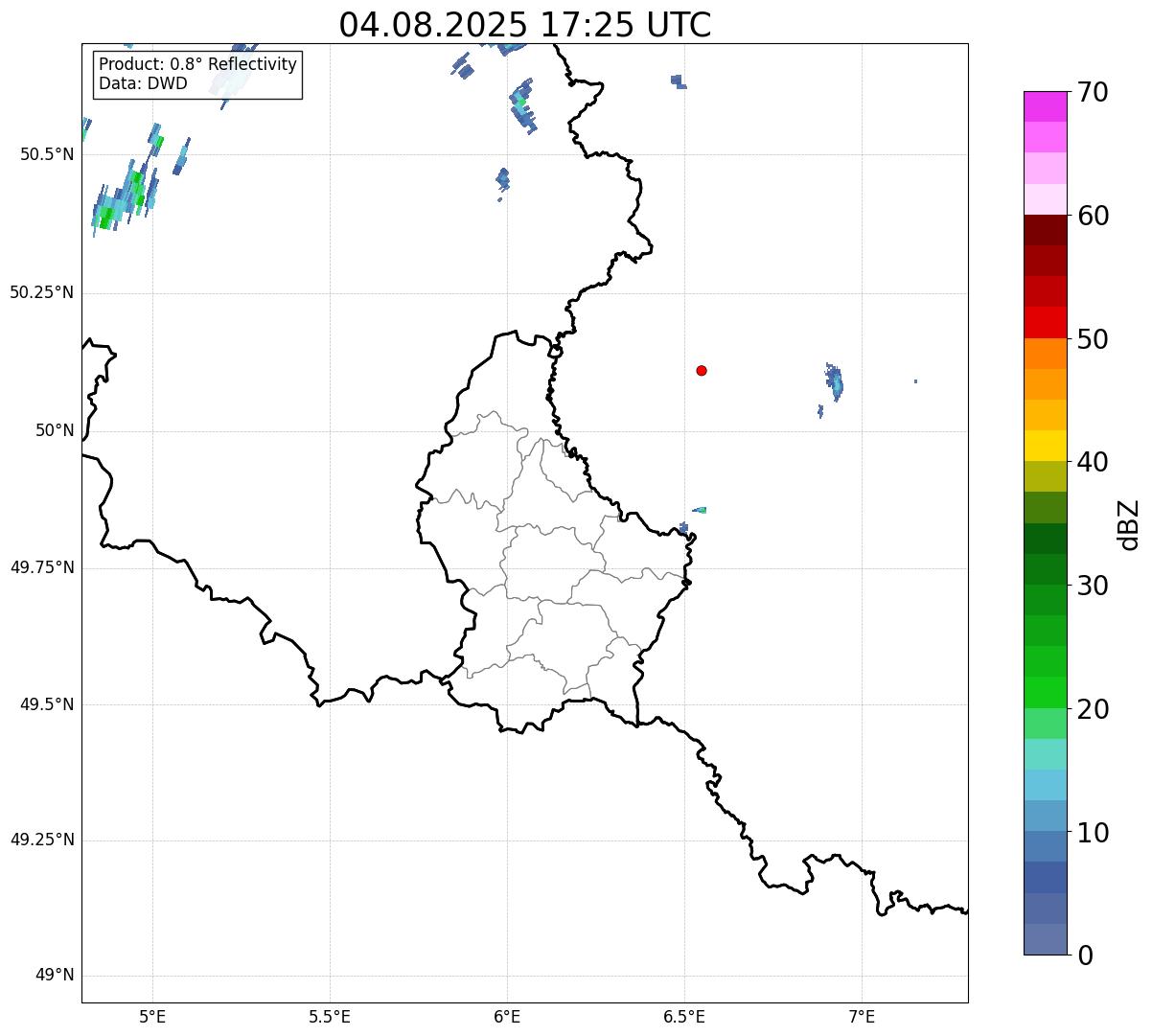This screenshot has width=1152, height=1036.
Task: Click the green radar echo cluster near 50.5°N
Action: tap(125, 196)
